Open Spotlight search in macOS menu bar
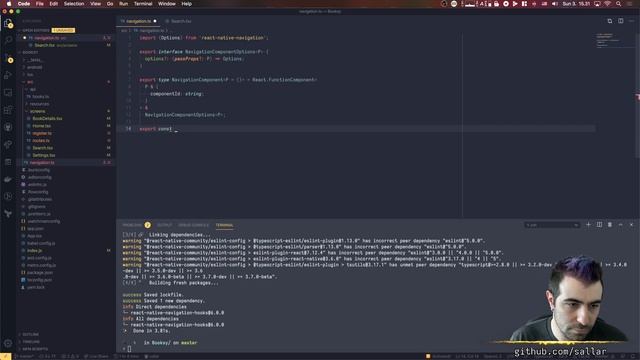640x360 pixels. coord(618,4)
